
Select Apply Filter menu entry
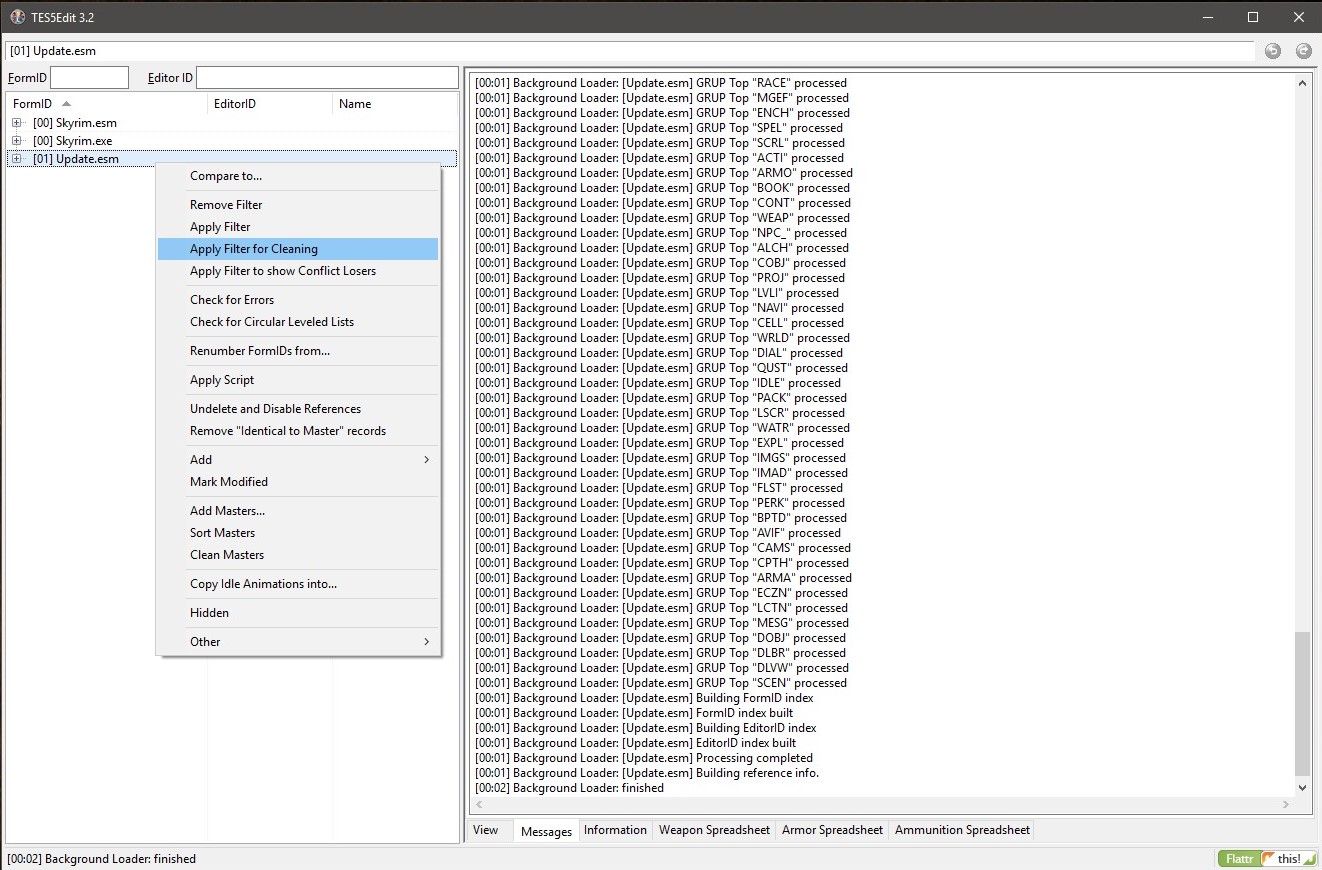[x=298, y=227]
